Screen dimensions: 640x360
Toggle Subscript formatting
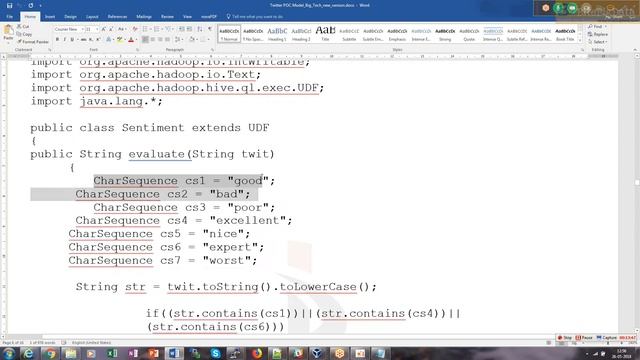(91, 40)
